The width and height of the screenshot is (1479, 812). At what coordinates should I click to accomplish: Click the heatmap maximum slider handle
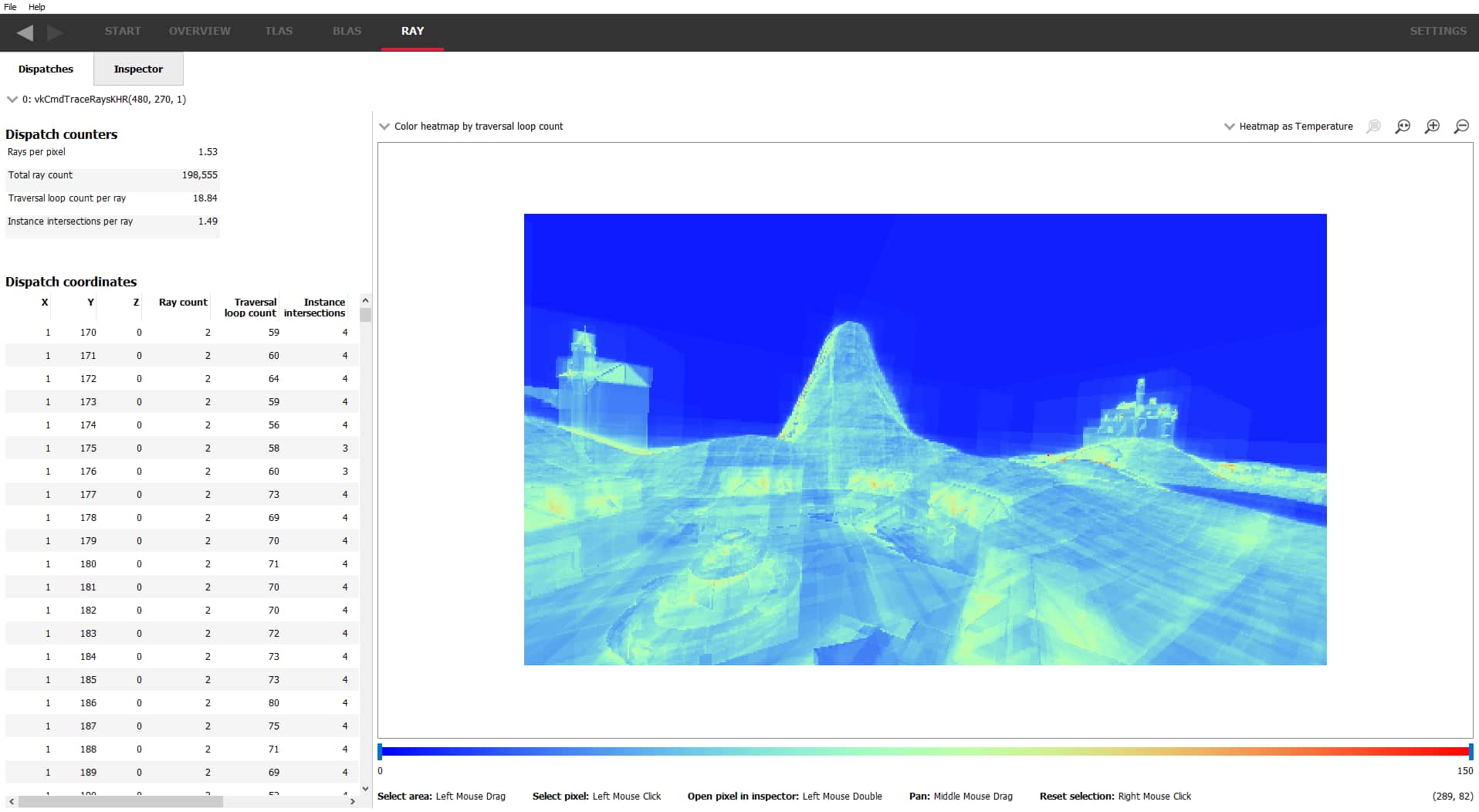(1471, 751)
